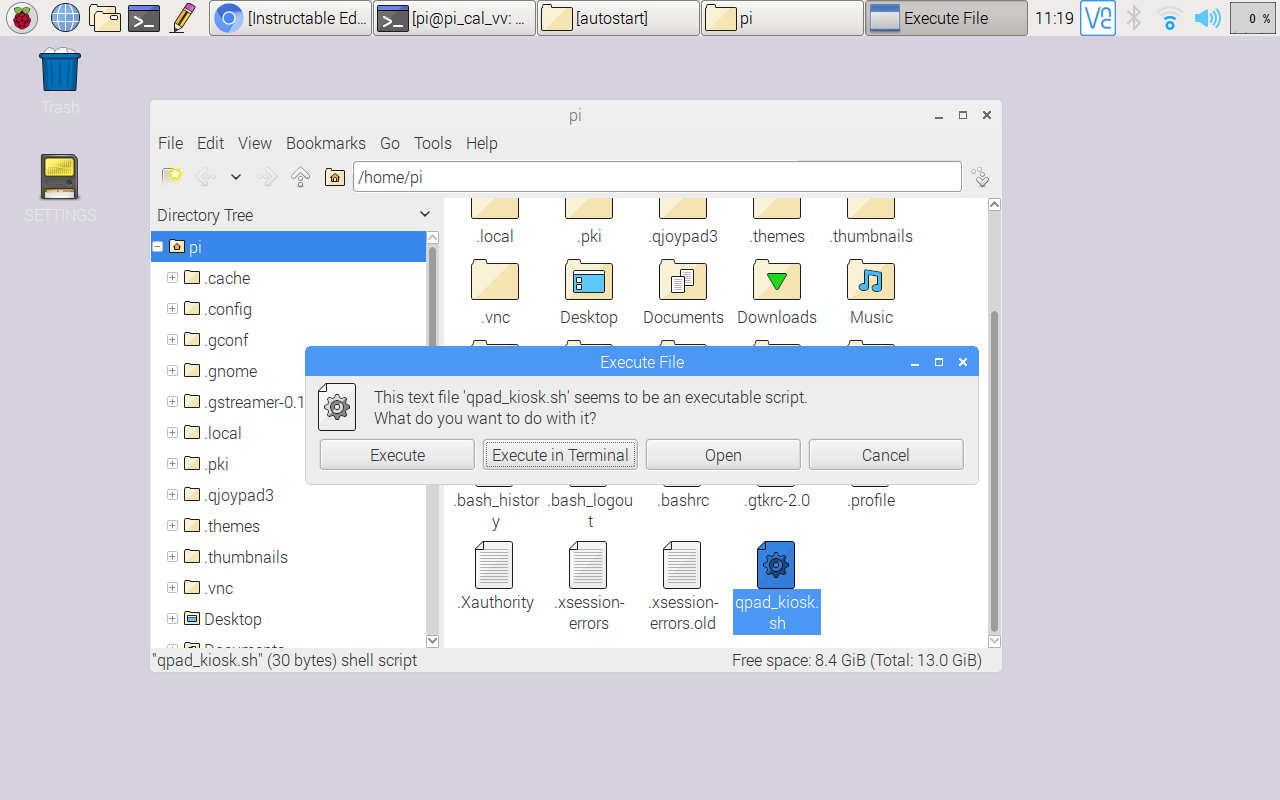Screen dimensions: 1280x800
Task: Open terminal from taskbar launcher
Action: (145, 17)
